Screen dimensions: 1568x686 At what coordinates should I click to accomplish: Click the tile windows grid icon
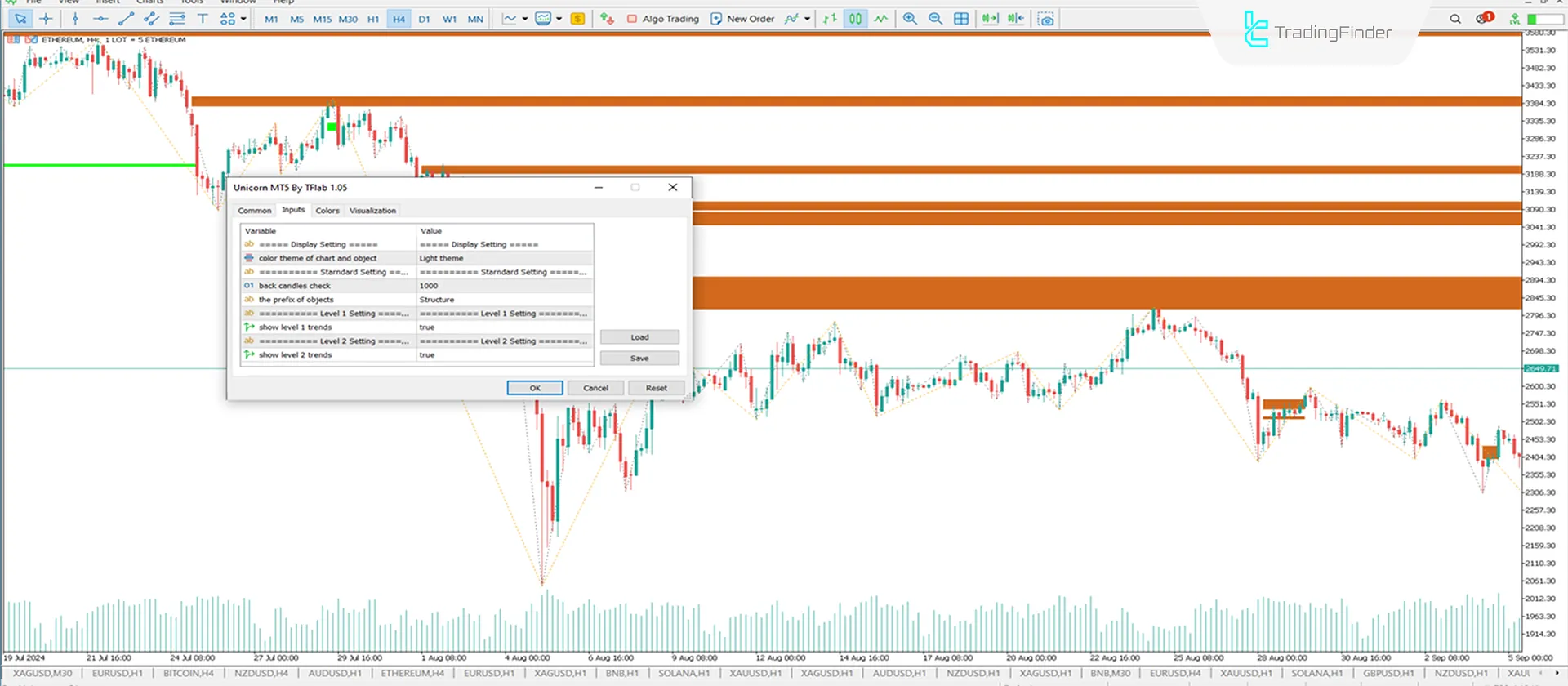pos(961,19)
